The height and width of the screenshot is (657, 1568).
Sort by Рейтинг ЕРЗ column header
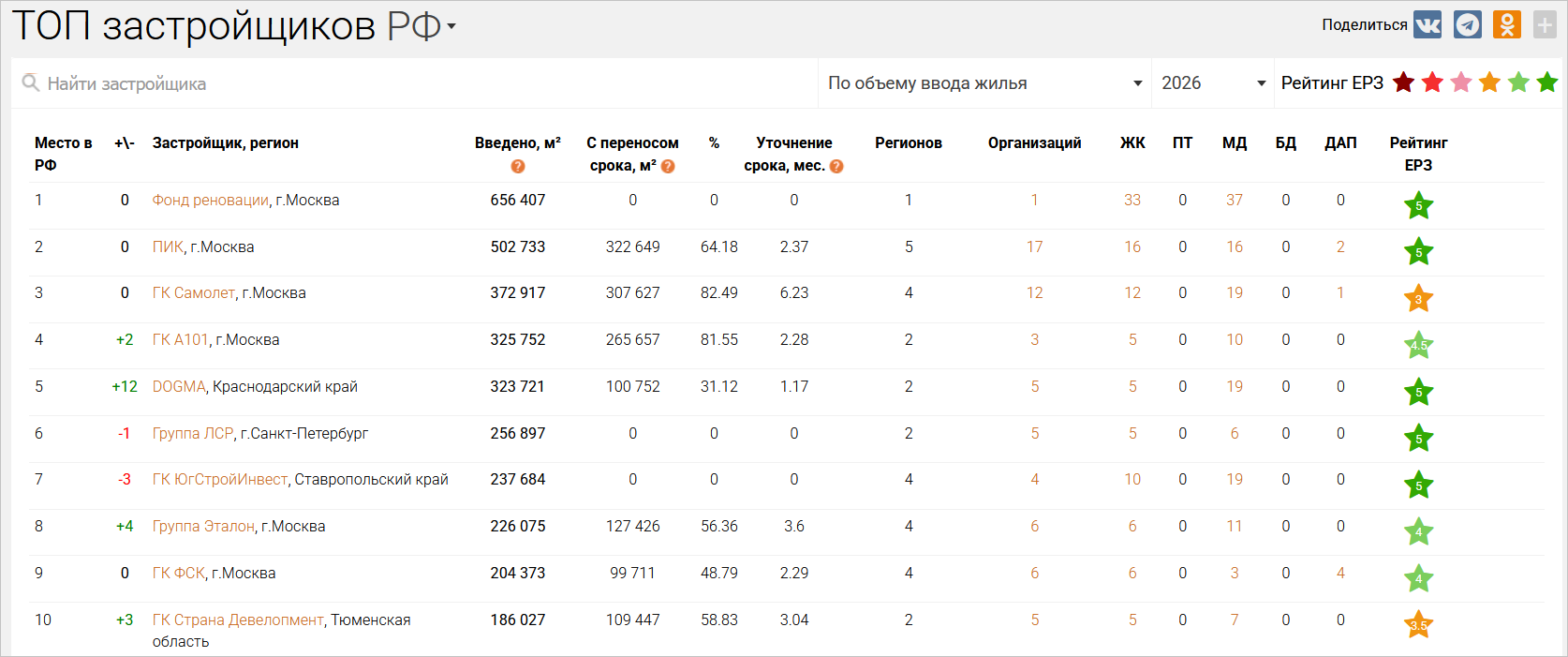1418,154
